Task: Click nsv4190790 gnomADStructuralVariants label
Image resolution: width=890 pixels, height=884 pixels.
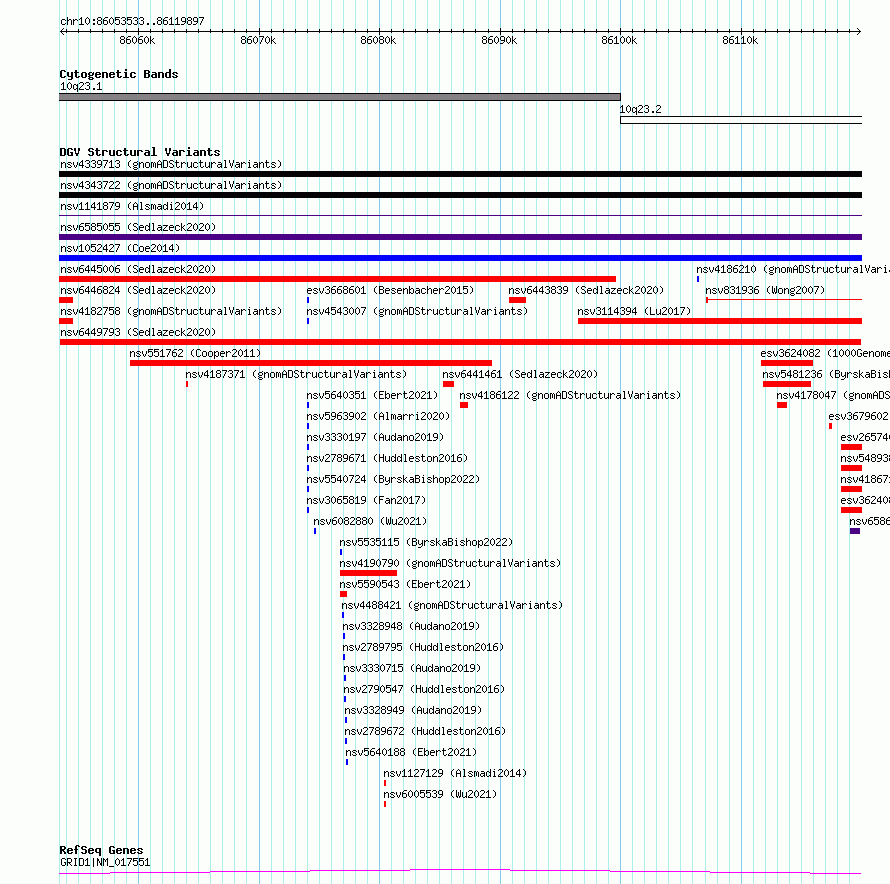Action: click(x=450, y=563)
